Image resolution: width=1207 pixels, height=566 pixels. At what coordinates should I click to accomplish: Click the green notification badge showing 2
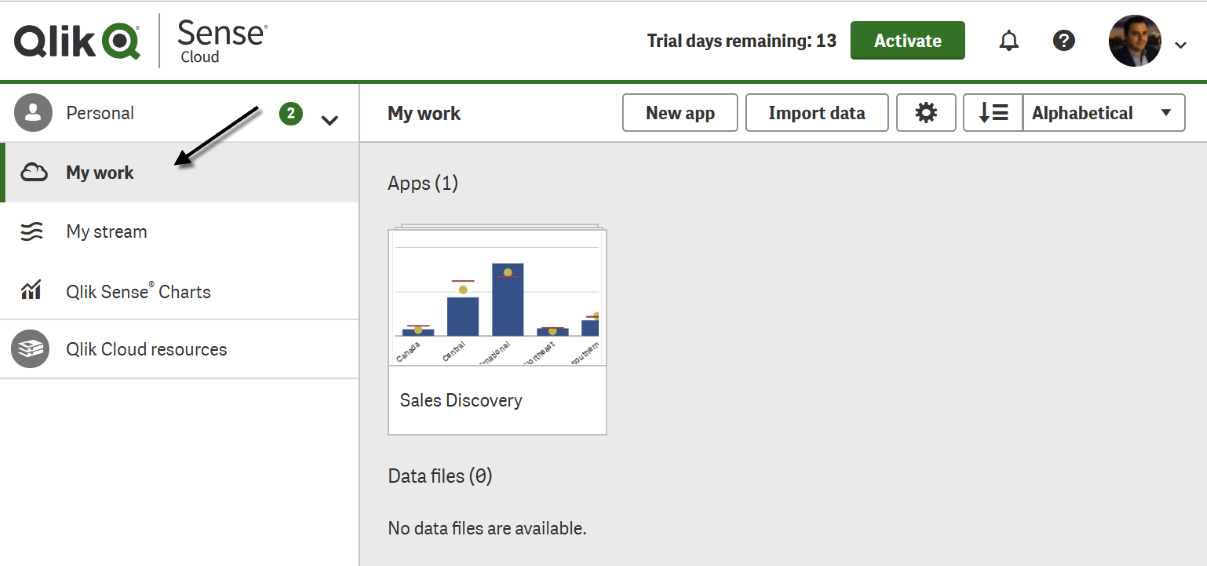[290, 113]
